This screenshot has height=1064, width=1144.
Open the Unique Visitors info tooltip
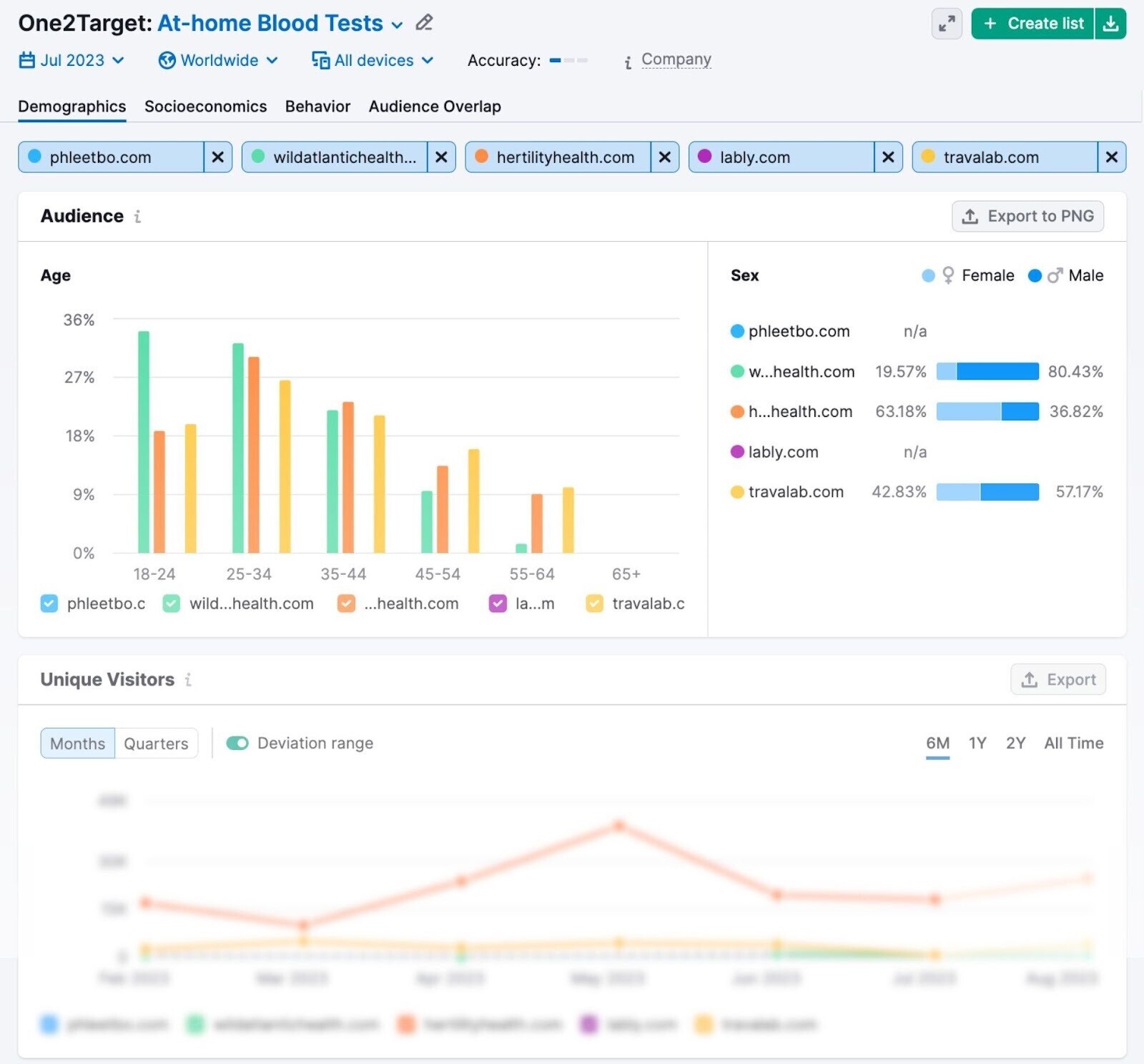click(x=188, y=680)
